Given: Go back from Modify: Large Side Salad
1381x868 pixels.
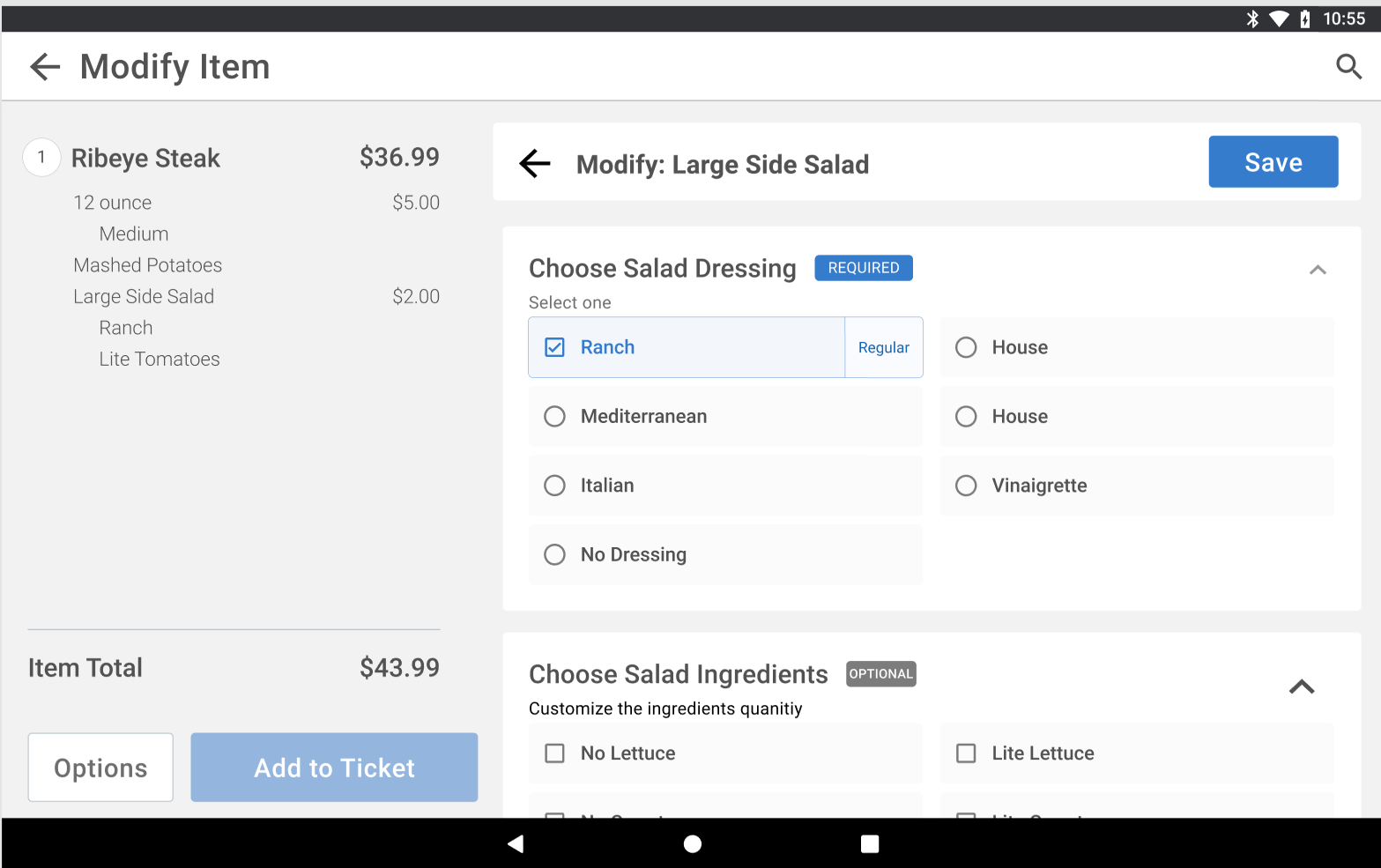Looking at the screenshot, I should tap(535, 163).
